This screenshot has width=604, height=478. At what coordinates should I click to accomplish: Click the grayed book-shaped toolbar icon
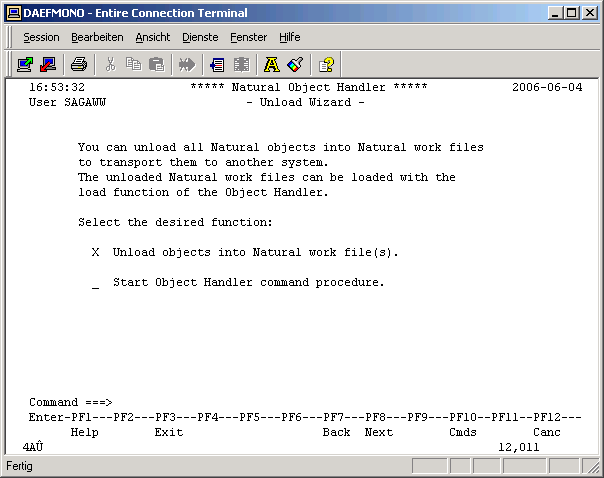point(242,64)
